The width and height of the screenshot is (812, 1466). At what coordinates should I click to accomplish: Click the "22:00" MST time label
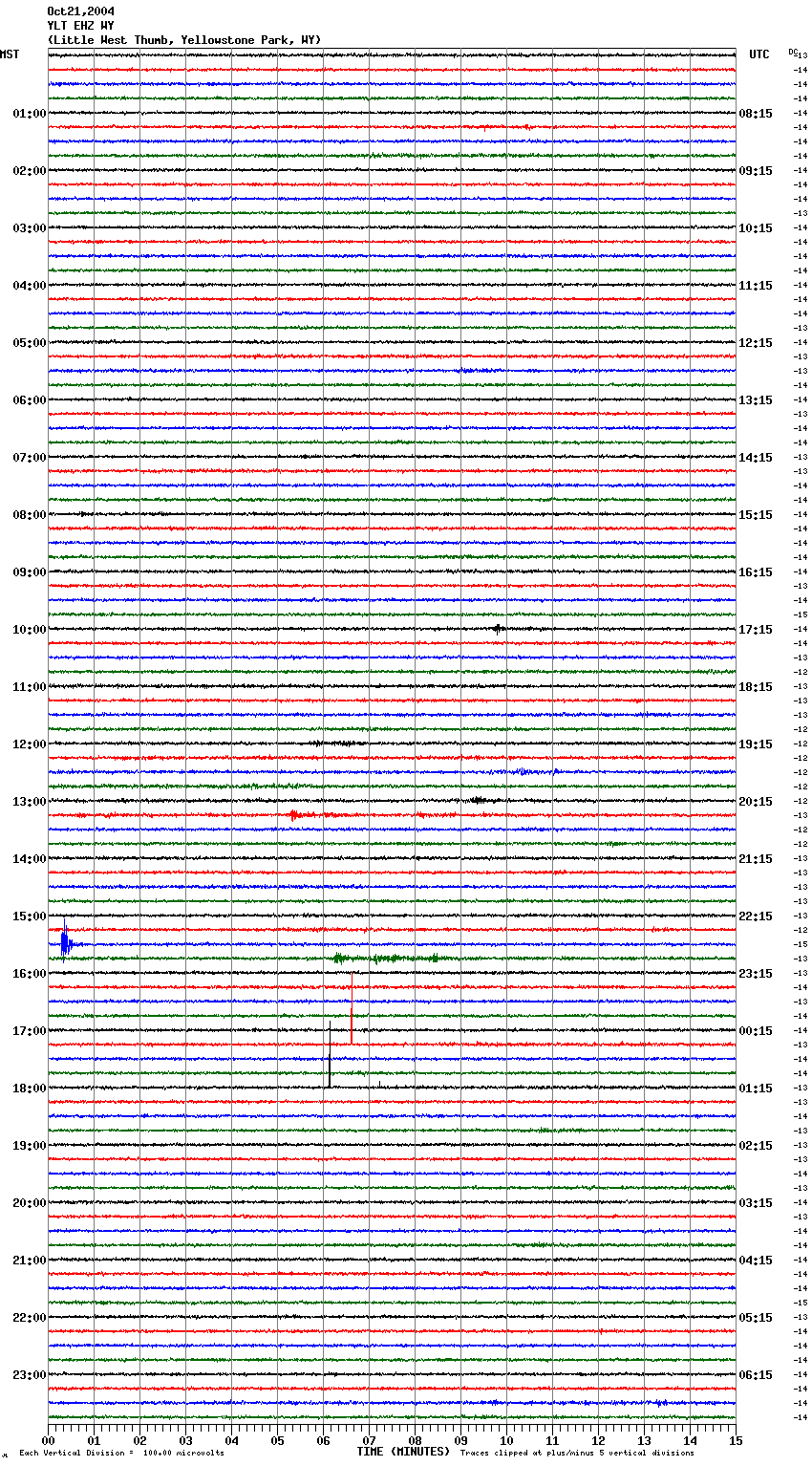click(x=30, y=1318)
